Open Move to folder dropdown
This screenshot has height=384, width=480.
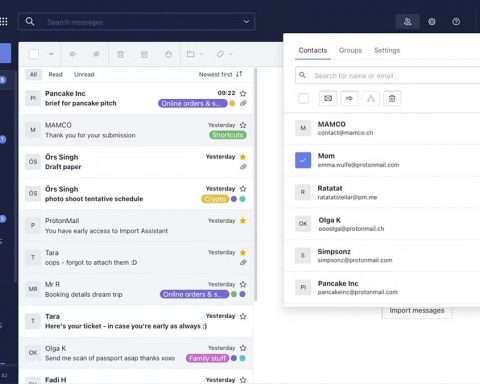click(195, 54)
